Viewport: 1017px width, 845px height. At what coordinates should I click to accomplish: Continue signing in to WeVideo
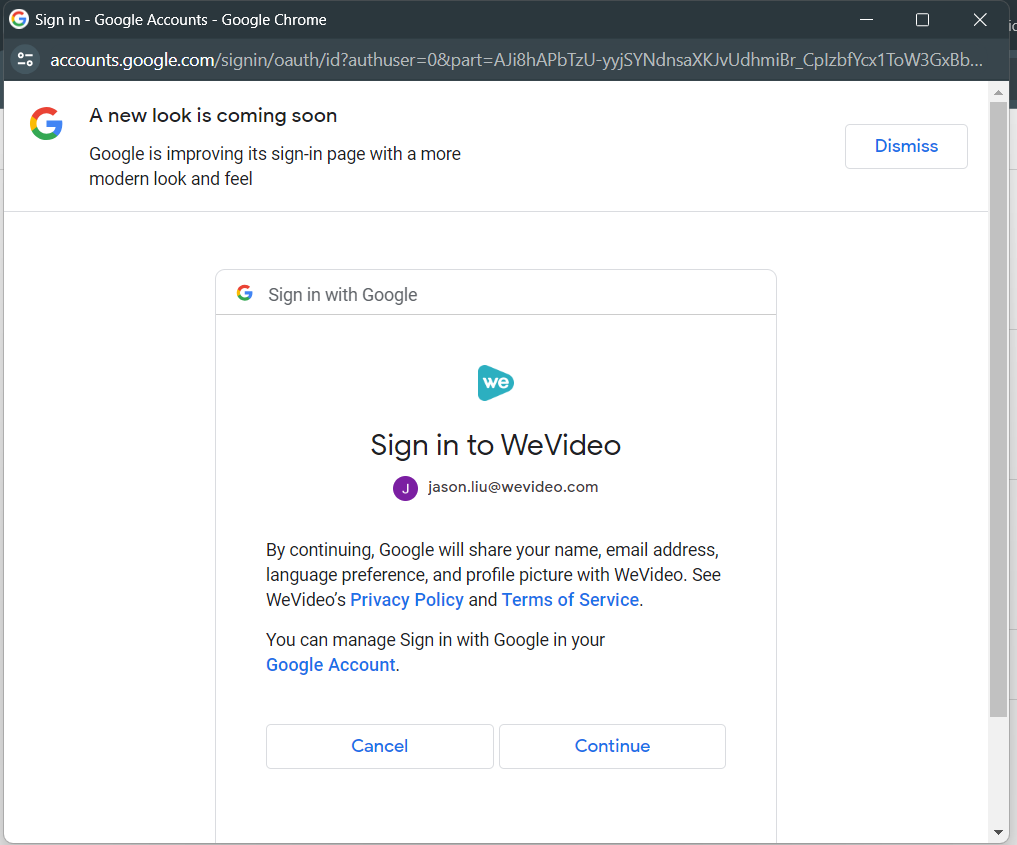pos(612,746)
